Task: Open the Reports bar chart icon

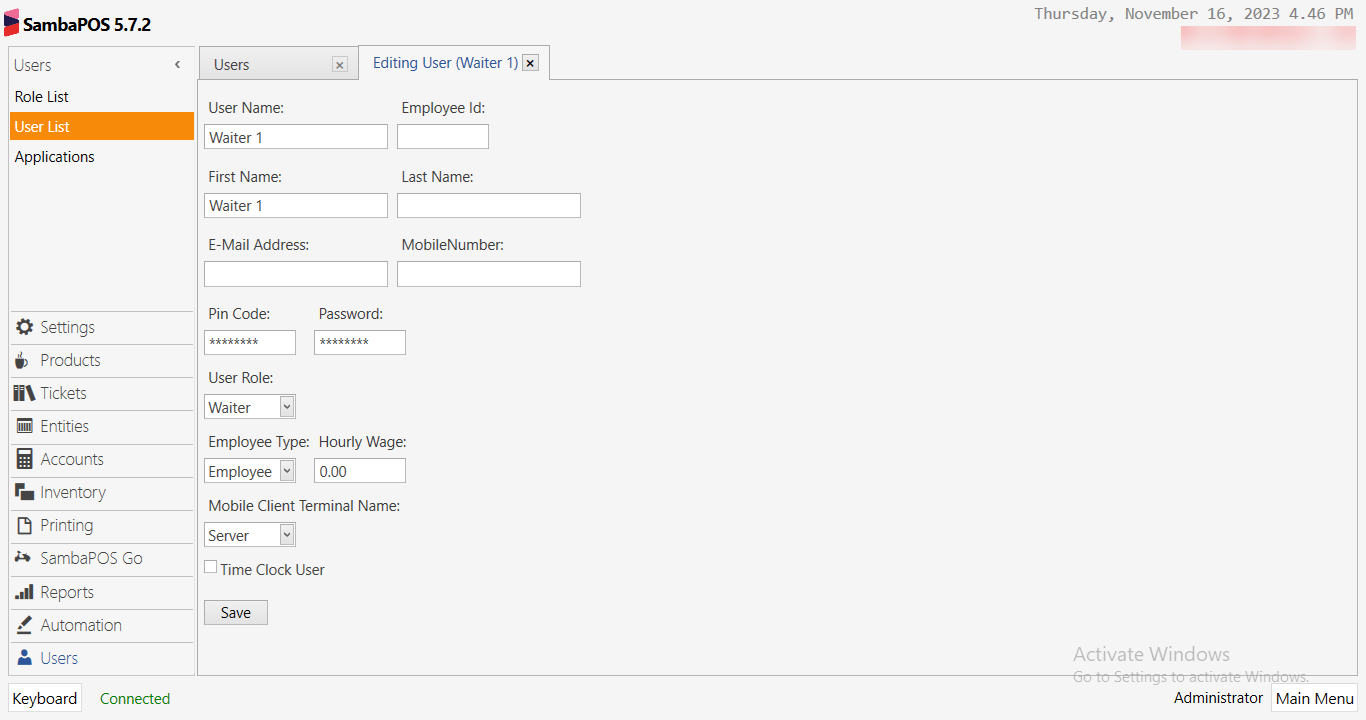Action: pyautogui.click(x=22, y=592)
